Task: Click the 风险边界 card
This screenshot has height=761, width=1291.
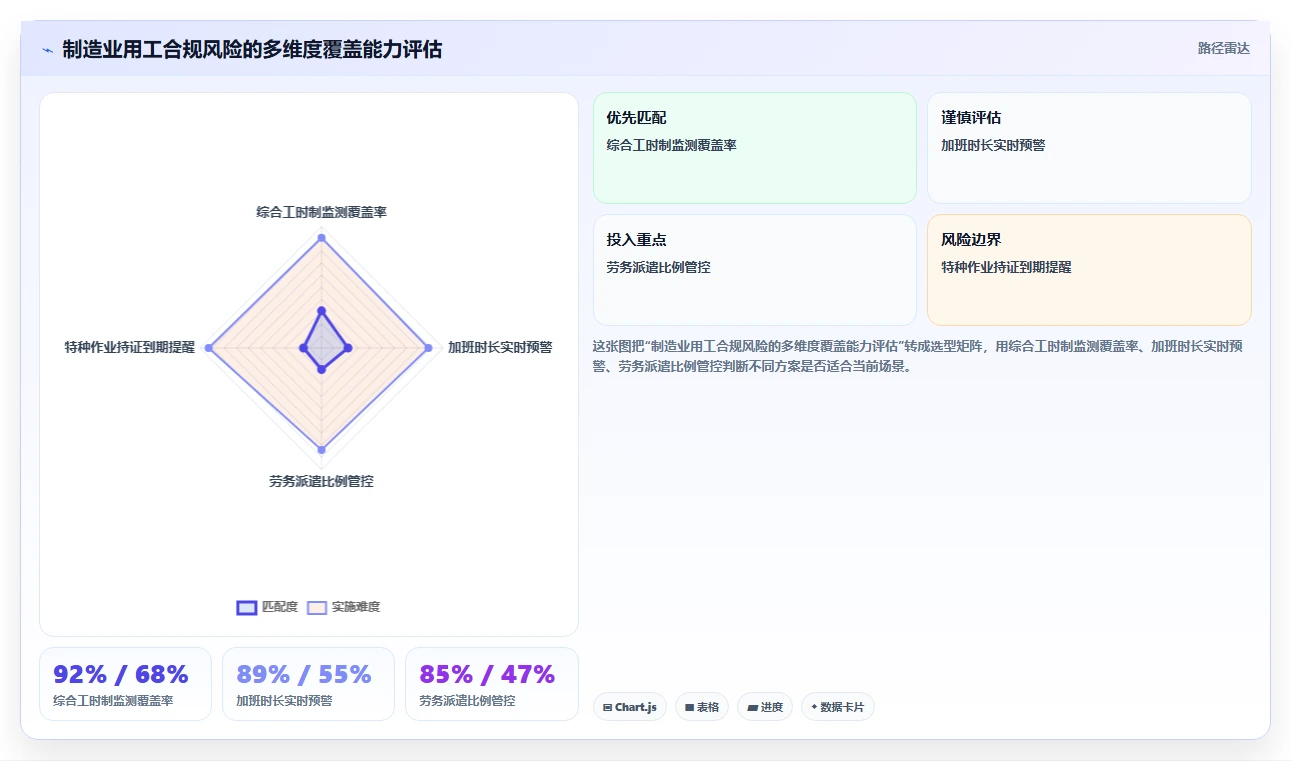Action: pos(1089,270)
